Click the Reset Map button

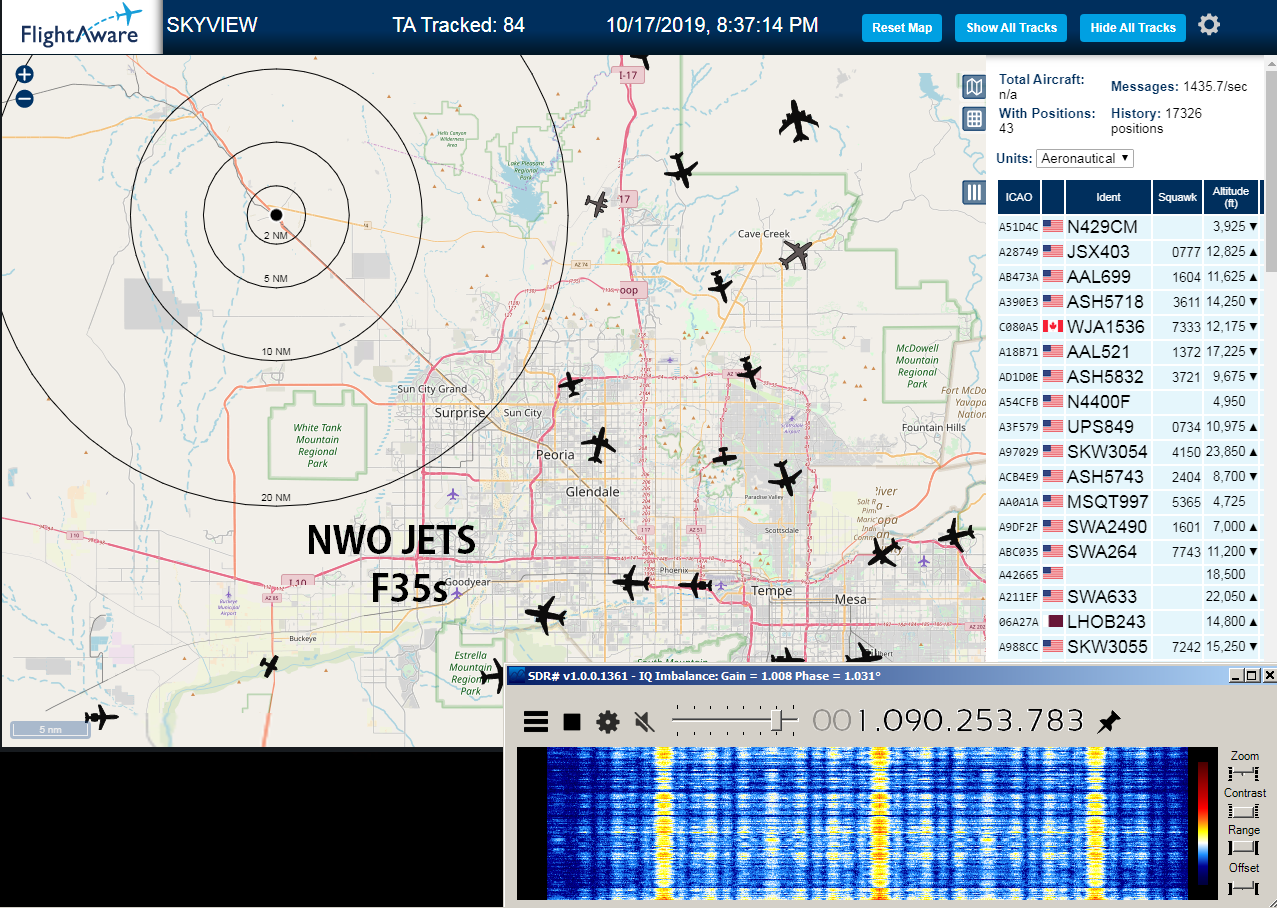tap(902, 28)
